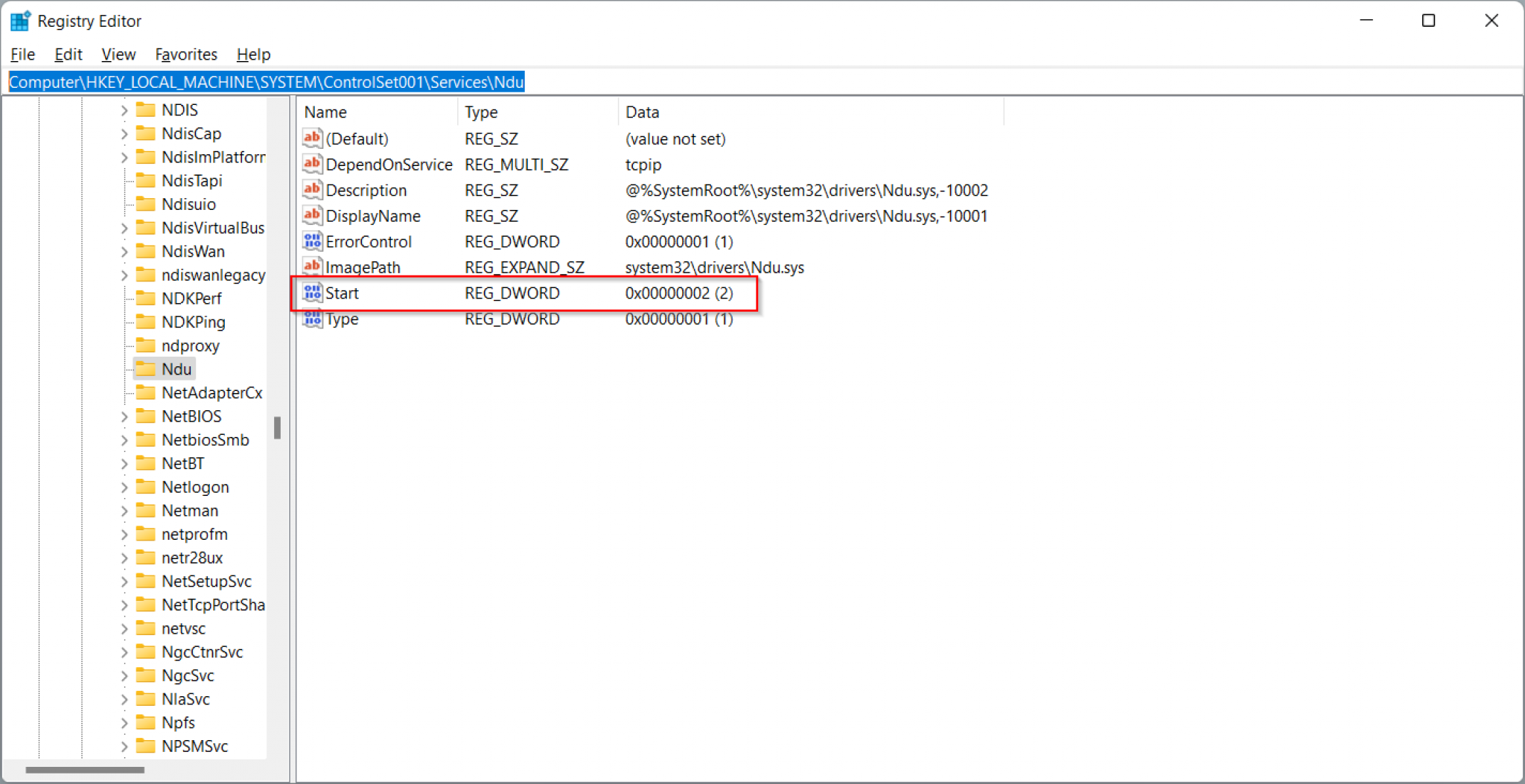Screen dimensions: 1525x784
Task: Click the REG_DWORD icon beside Type
Action: point(312,319)
